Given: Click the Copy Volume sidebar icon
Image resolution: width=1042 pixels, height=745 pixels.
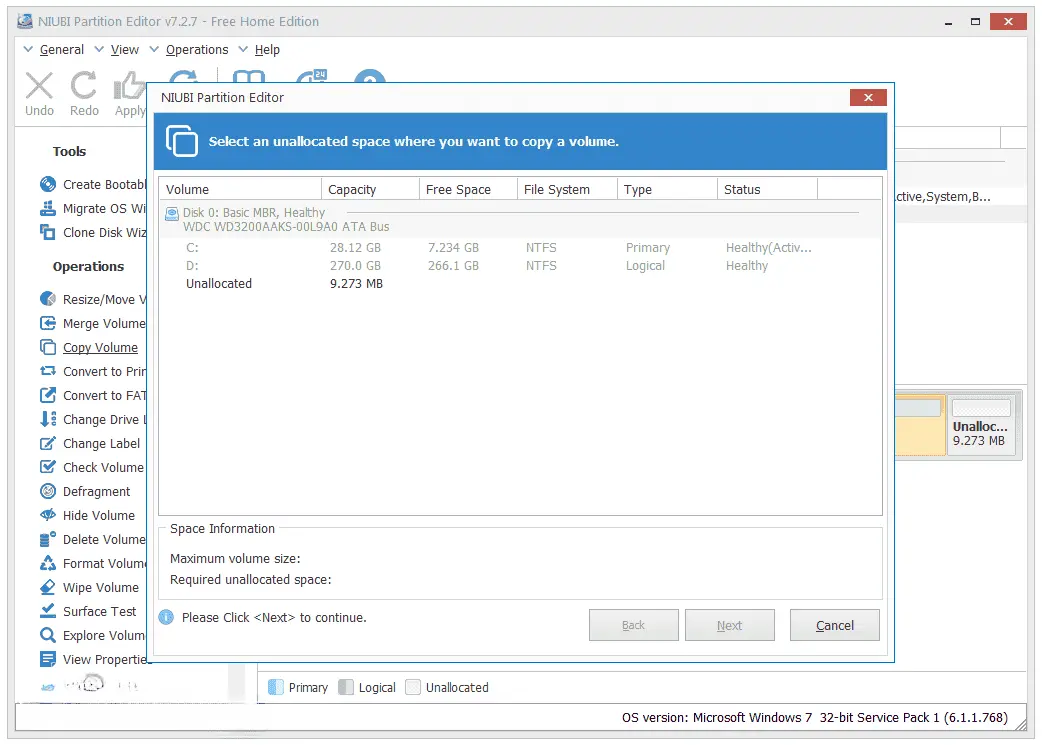Looking at the screenshot, I should (48, 347).
